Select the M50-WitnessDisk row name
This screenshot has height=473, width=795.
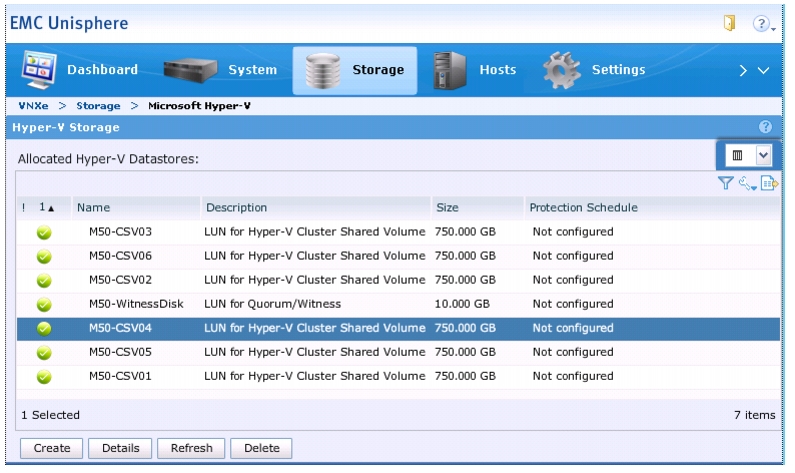[136, 304]
